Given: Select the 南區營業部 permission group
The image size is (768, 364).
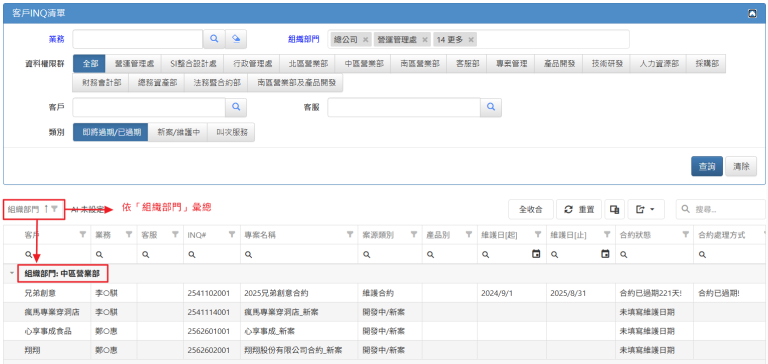Looking at the screenshot, I should coord(419,64).
